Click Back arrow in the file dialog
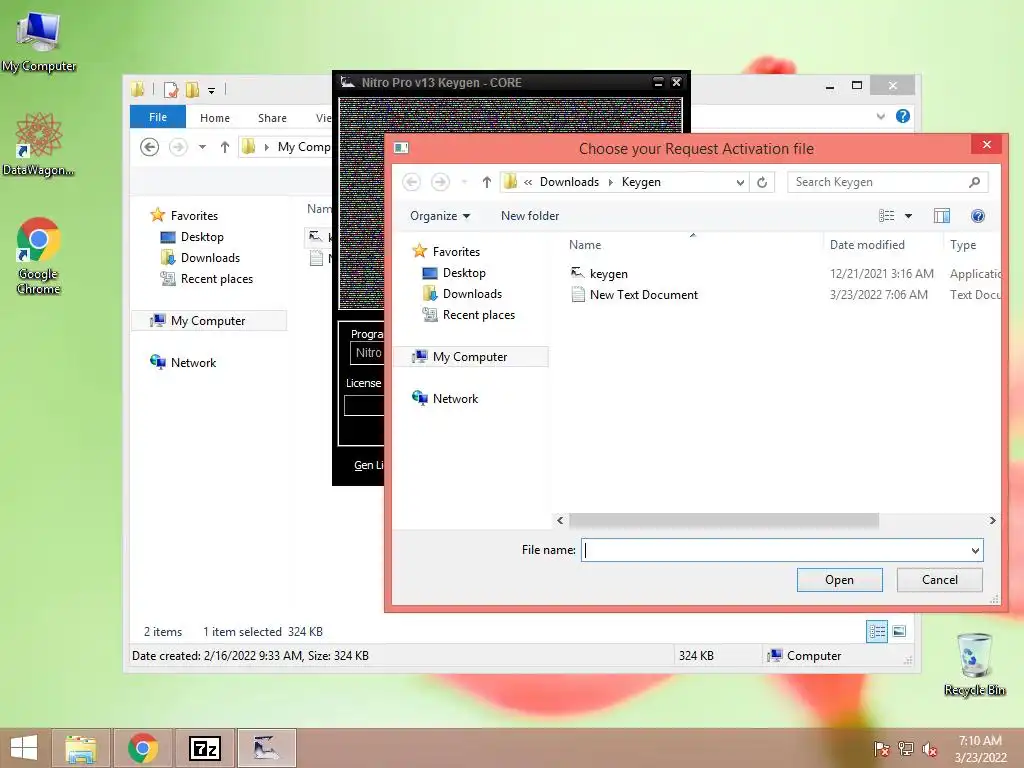The width and height of the screenshot is (1024, 768). (x=411, y=182)
